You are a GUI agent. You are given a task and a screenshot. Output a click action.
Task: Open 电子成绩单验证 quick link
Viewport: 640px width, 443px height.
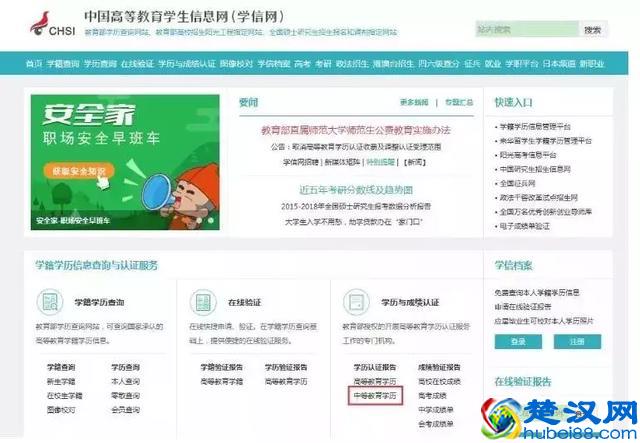524,226
